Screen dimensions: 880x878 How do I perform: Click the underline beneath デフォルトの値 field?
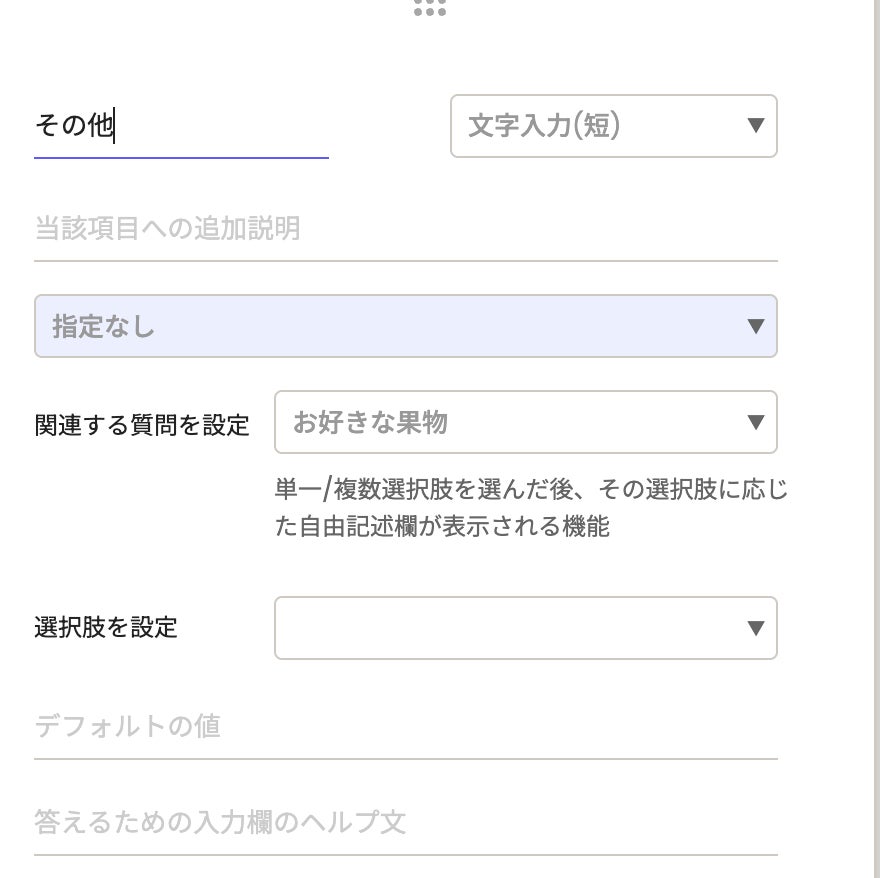click(400, 758)
